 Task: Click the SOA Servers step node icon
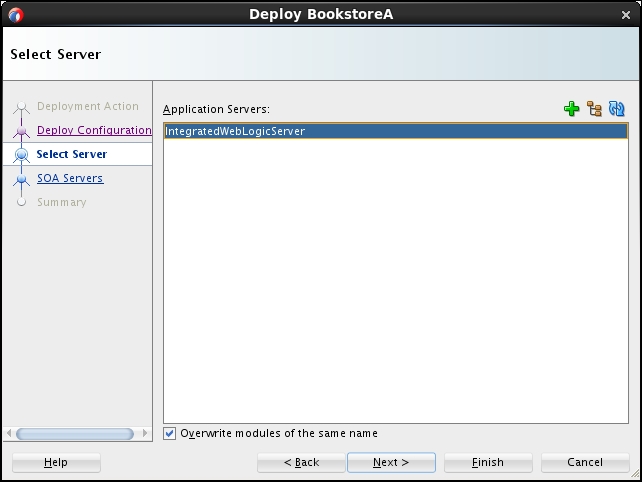21,179
